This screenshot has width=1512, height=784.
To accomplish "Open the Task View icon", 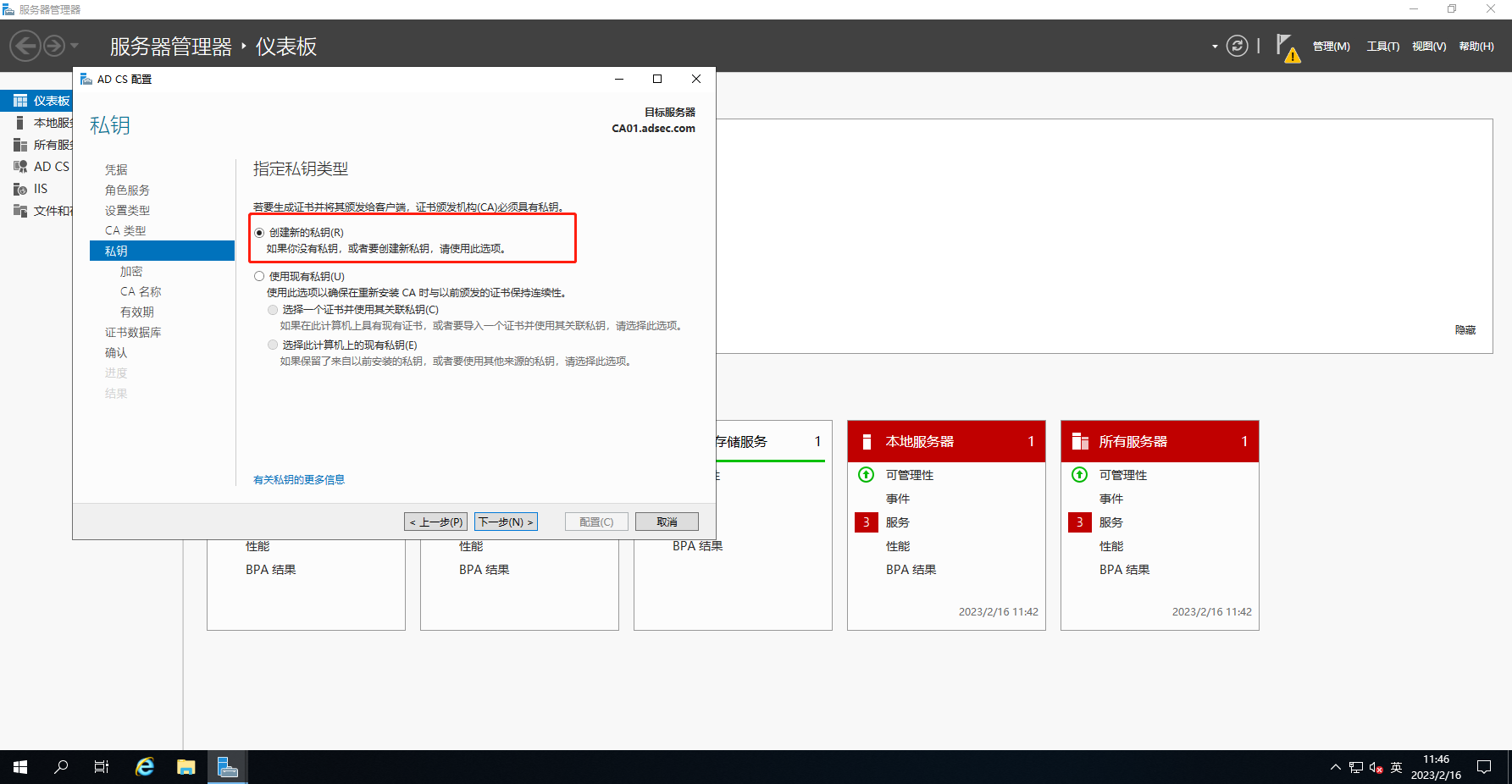I will pyautogui.click(x=101, y=767).
